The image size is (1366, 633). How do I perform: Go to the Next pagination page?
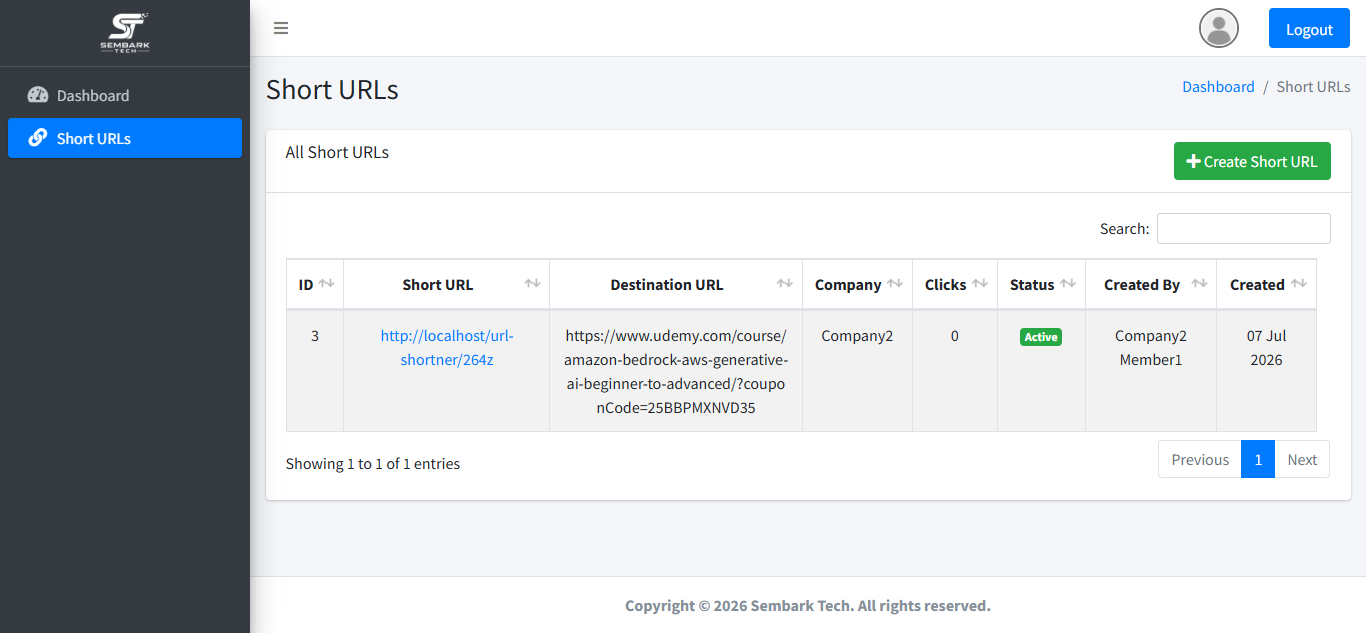(1302, 459)
